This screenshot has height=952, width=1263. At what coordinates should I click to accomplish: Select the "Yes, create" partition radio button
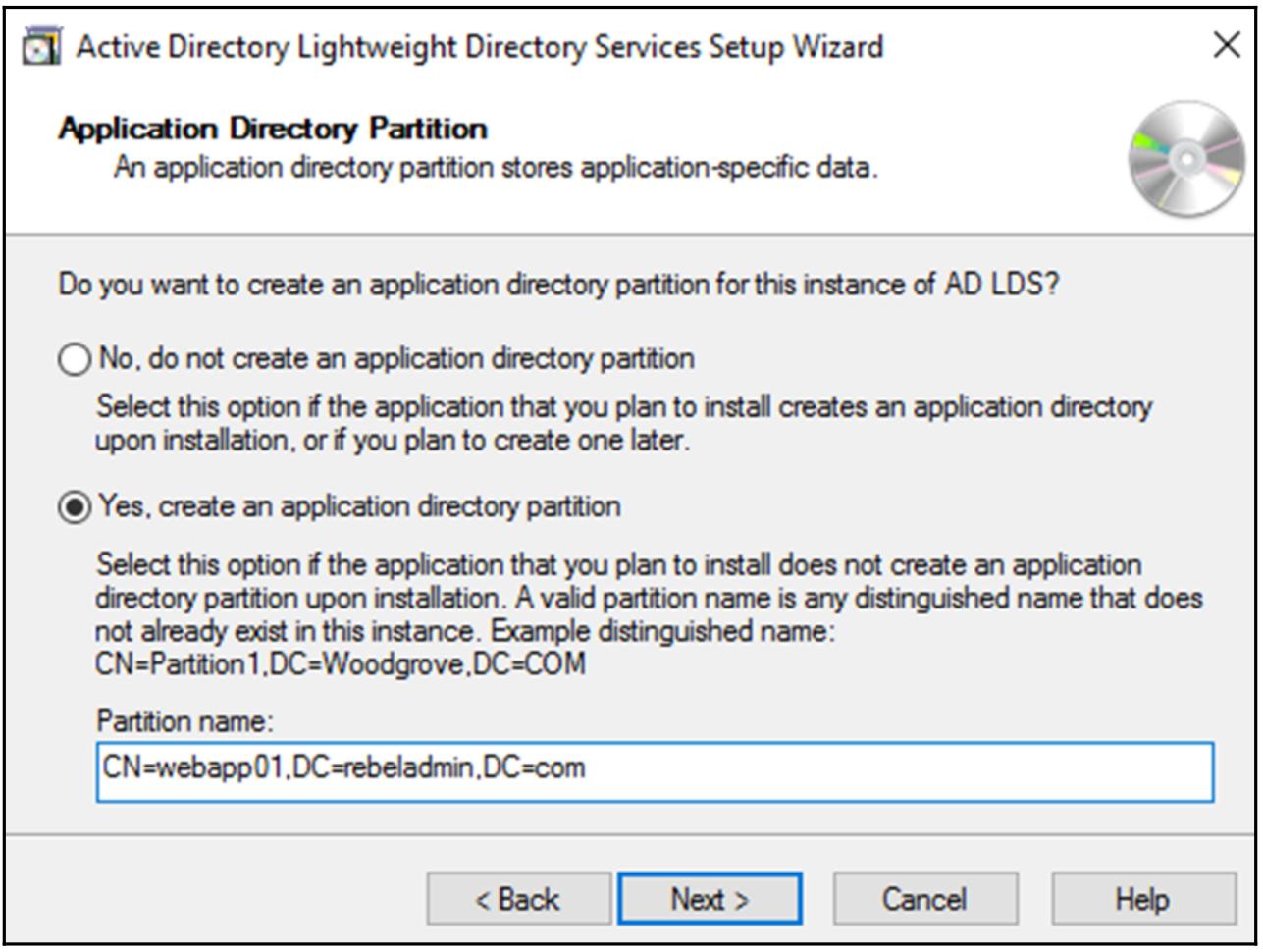point(75,508)
